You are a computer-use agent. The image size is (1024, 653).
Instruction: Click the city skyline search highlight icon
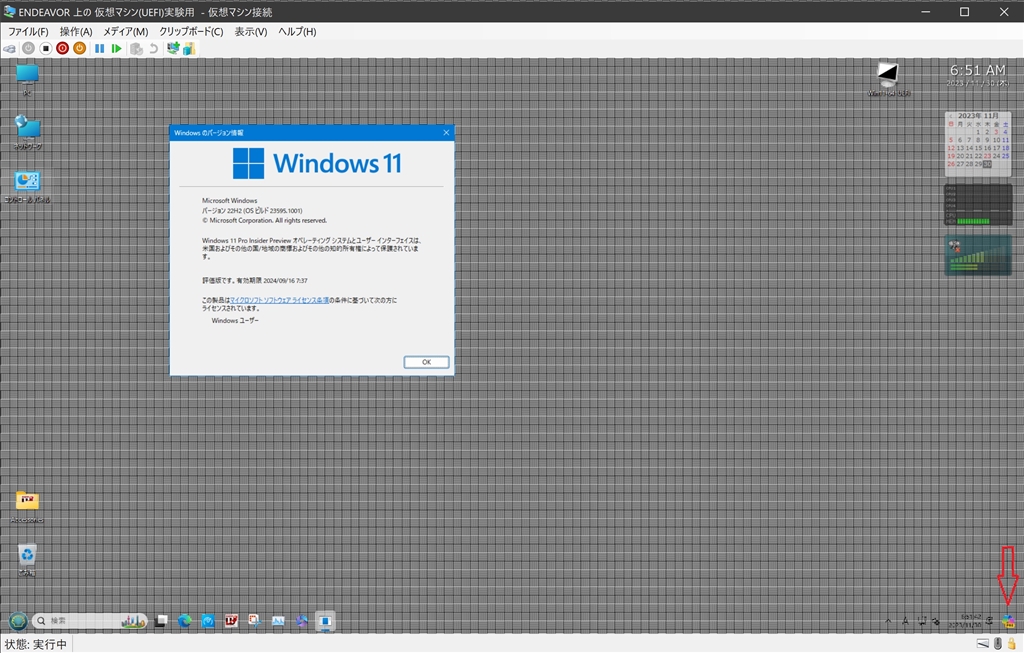pos(133,621)
